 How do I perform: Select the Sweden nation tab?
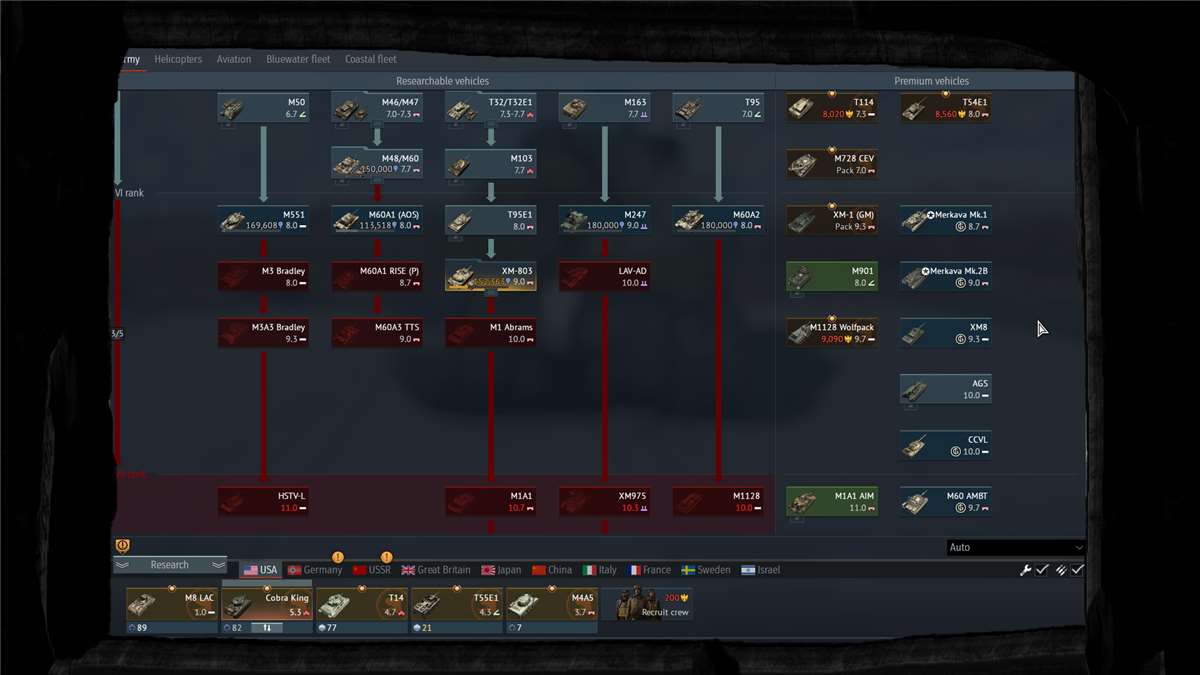tap(706, 570)
